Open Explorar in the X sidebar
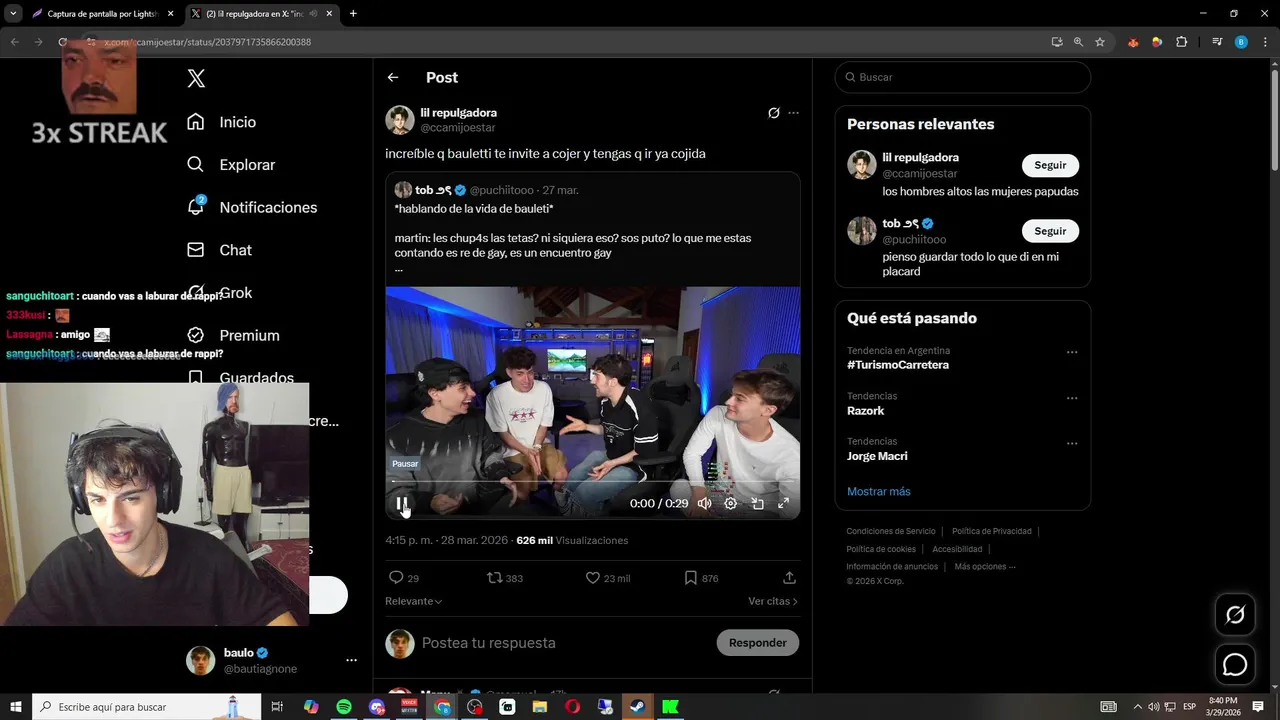The width and height of the screenshot is (1280, 720). pyautogui.click(x=231, y=165)
